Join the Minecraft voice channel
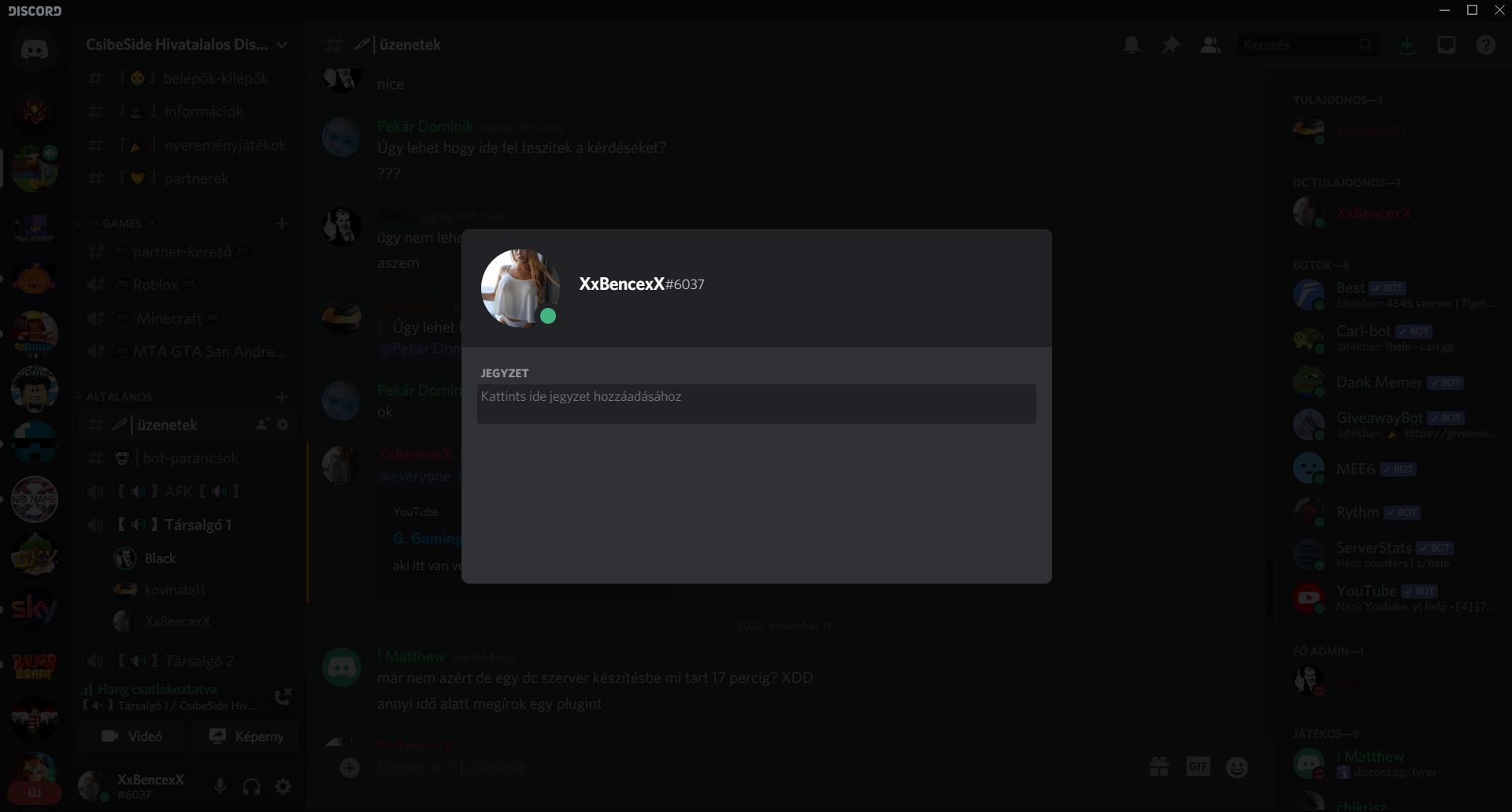 pyautogui.click(x=187, y=319)
